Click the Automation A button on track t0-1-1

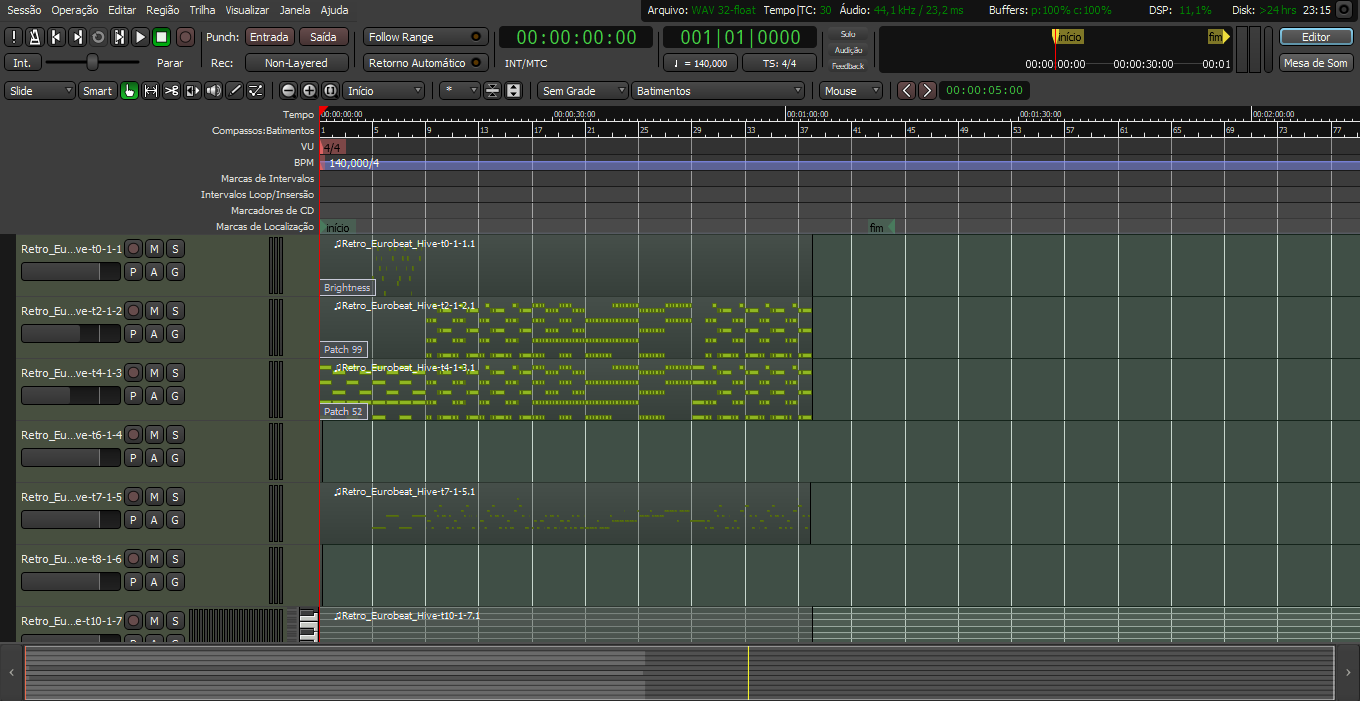(154, 272)
